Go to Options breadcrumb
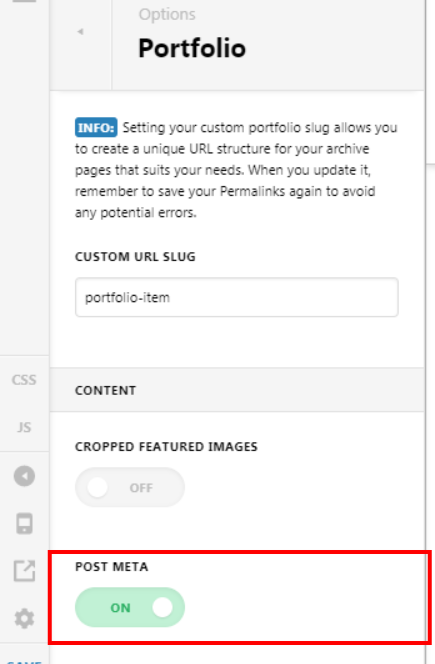The image size is (435, 664). click(x=167, y=14)
